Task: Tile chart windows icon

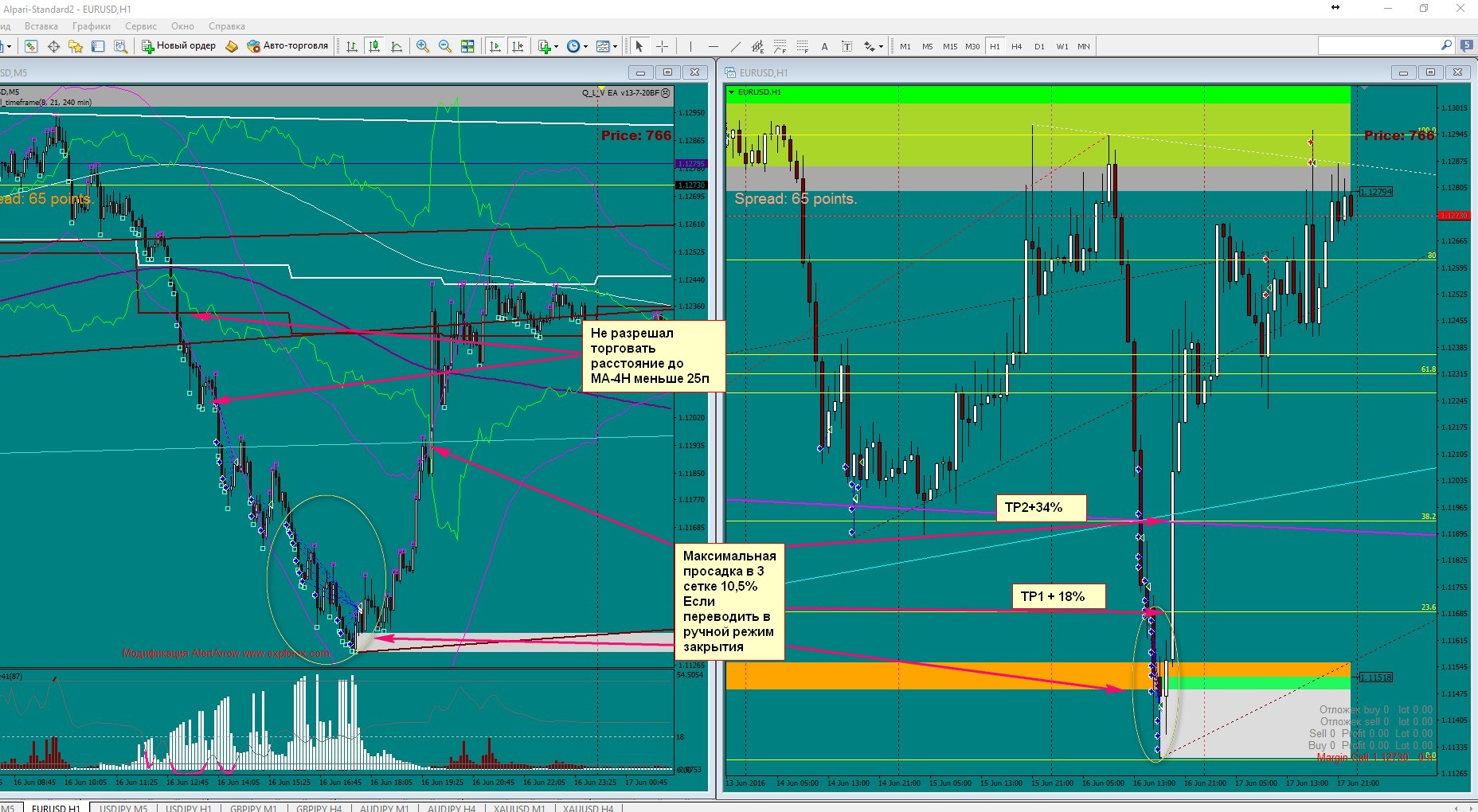Action: 467,46
